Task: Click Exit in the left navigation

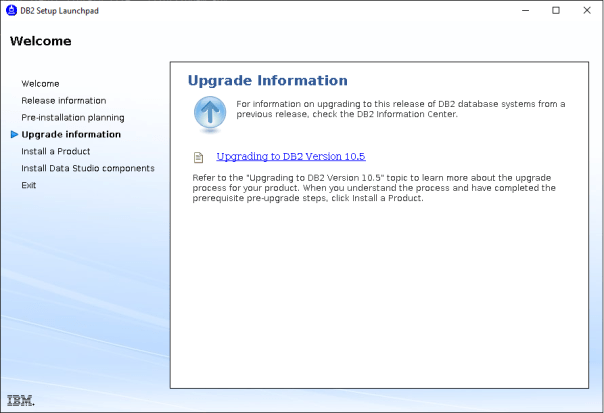Action: (x=28, y=185)
